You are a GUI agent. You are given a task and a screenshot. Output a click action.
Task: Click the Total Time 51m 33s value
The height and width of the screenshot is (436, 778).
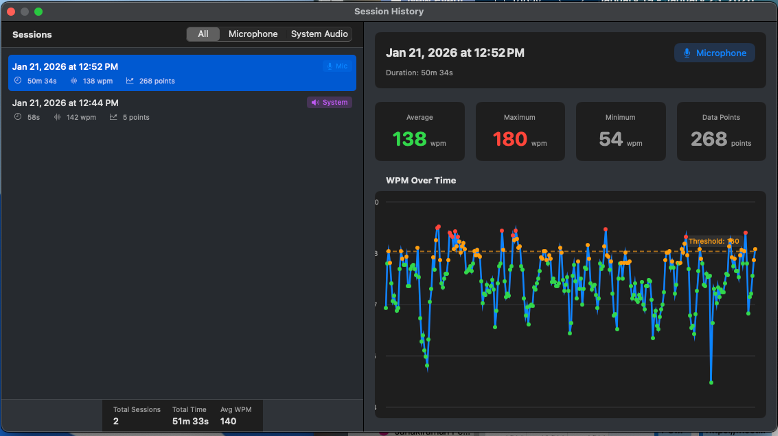(190, 421)
